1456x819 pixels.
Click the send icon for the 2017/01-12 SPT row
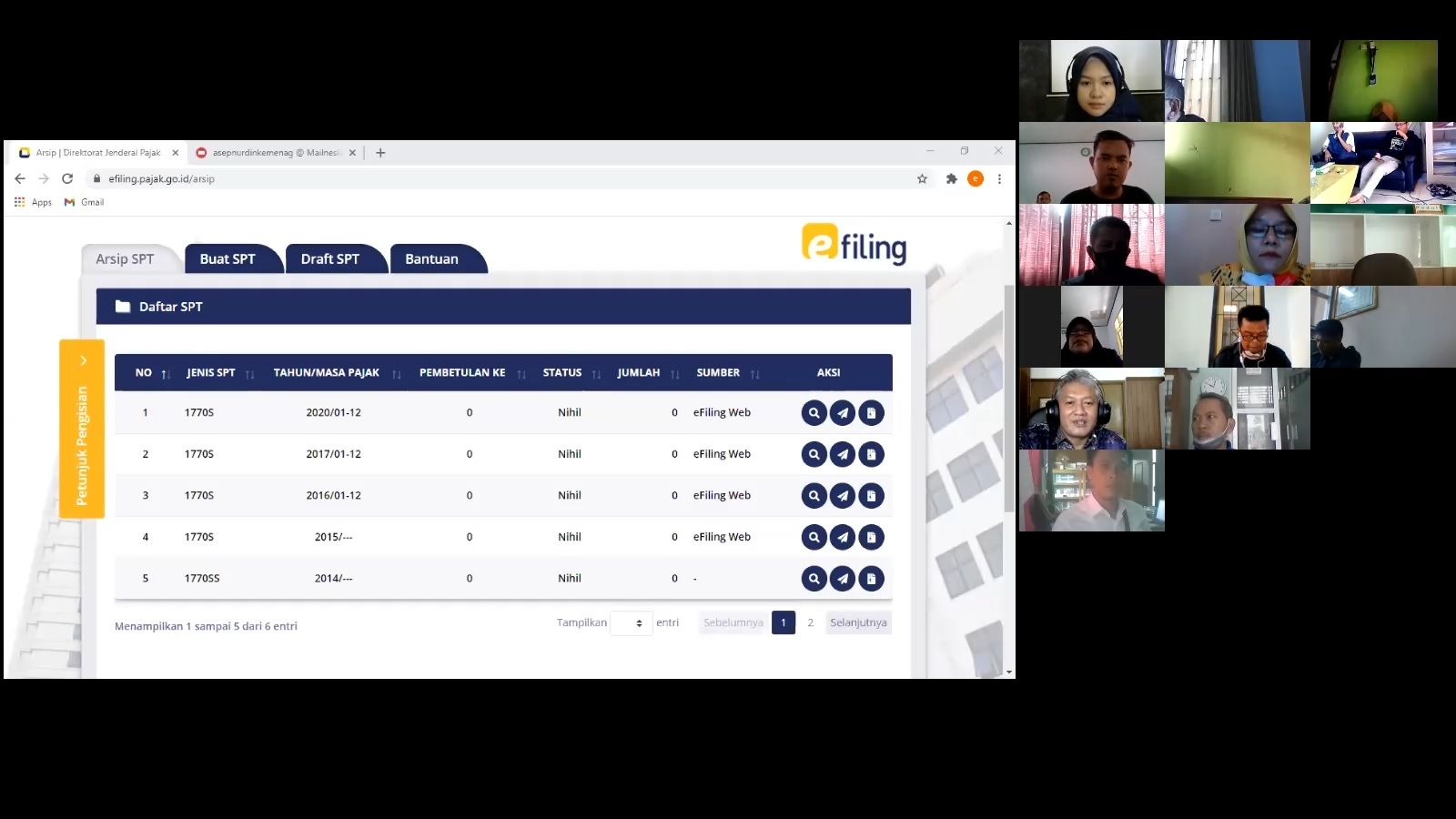tap(843, 454)
